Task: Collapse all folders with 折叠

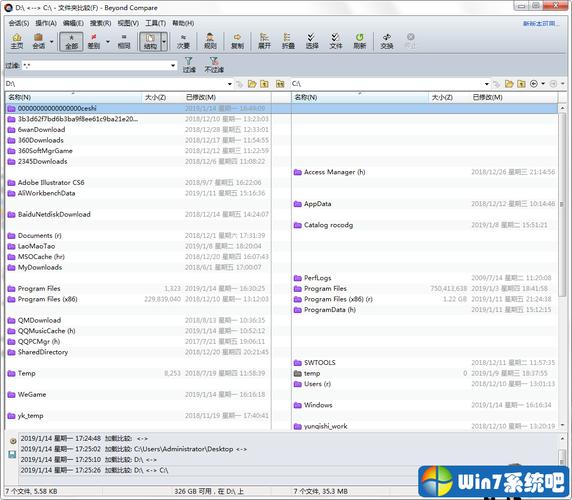Action: pos(288,41)
